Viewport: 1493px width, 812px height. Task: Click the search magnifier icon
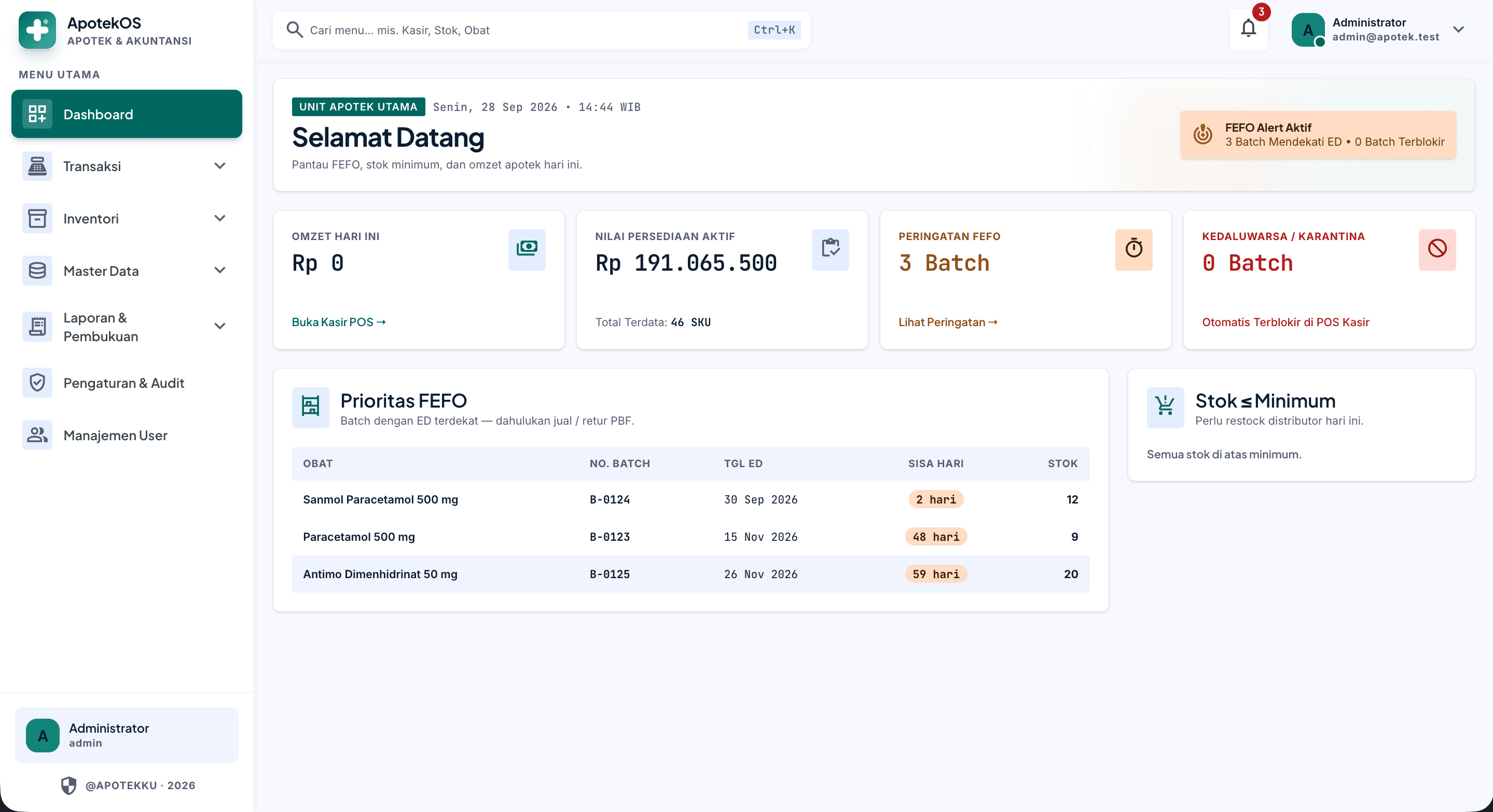pyautogui.click(x=295, y=30)
